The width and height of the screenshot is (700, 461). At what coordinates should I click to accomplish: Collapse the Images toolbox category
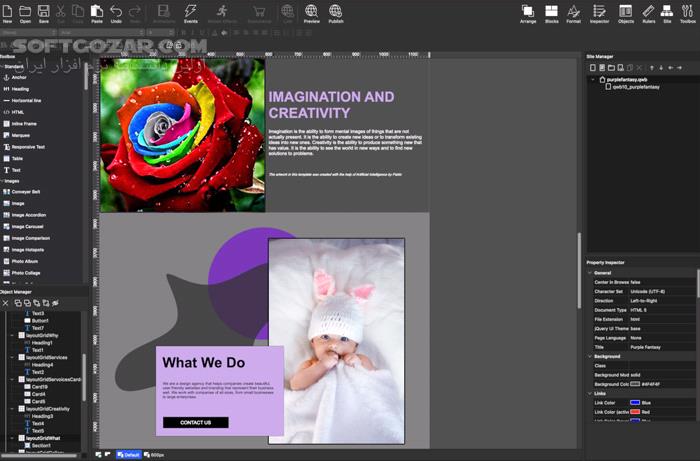click(x=2, y=182)
